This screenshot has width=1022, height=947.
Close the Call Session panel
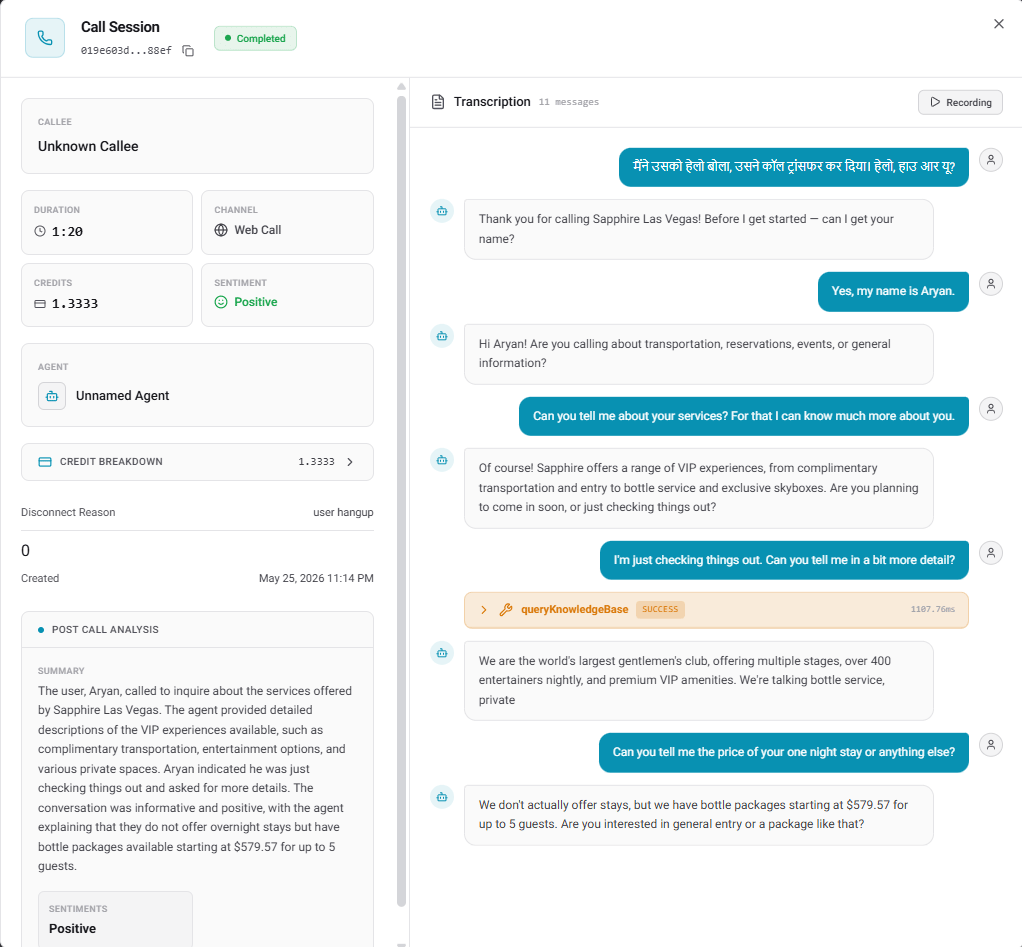[x=999, y=24]
